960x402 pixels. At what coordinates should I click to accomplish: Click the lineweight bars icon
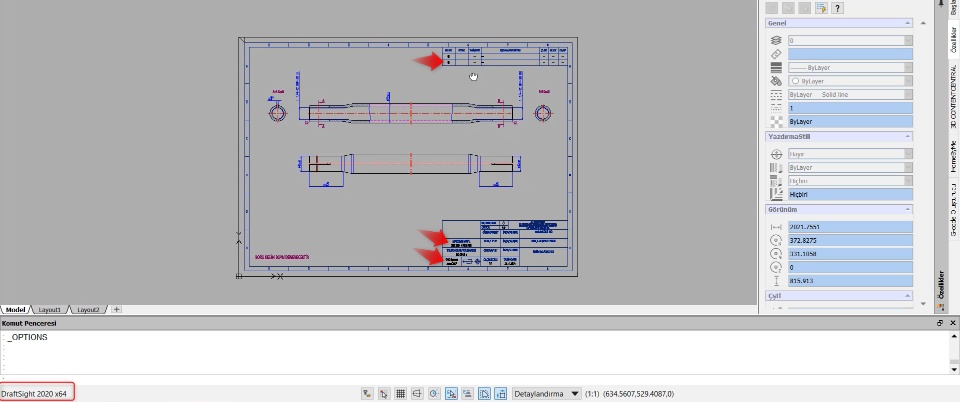coord(776,67)
